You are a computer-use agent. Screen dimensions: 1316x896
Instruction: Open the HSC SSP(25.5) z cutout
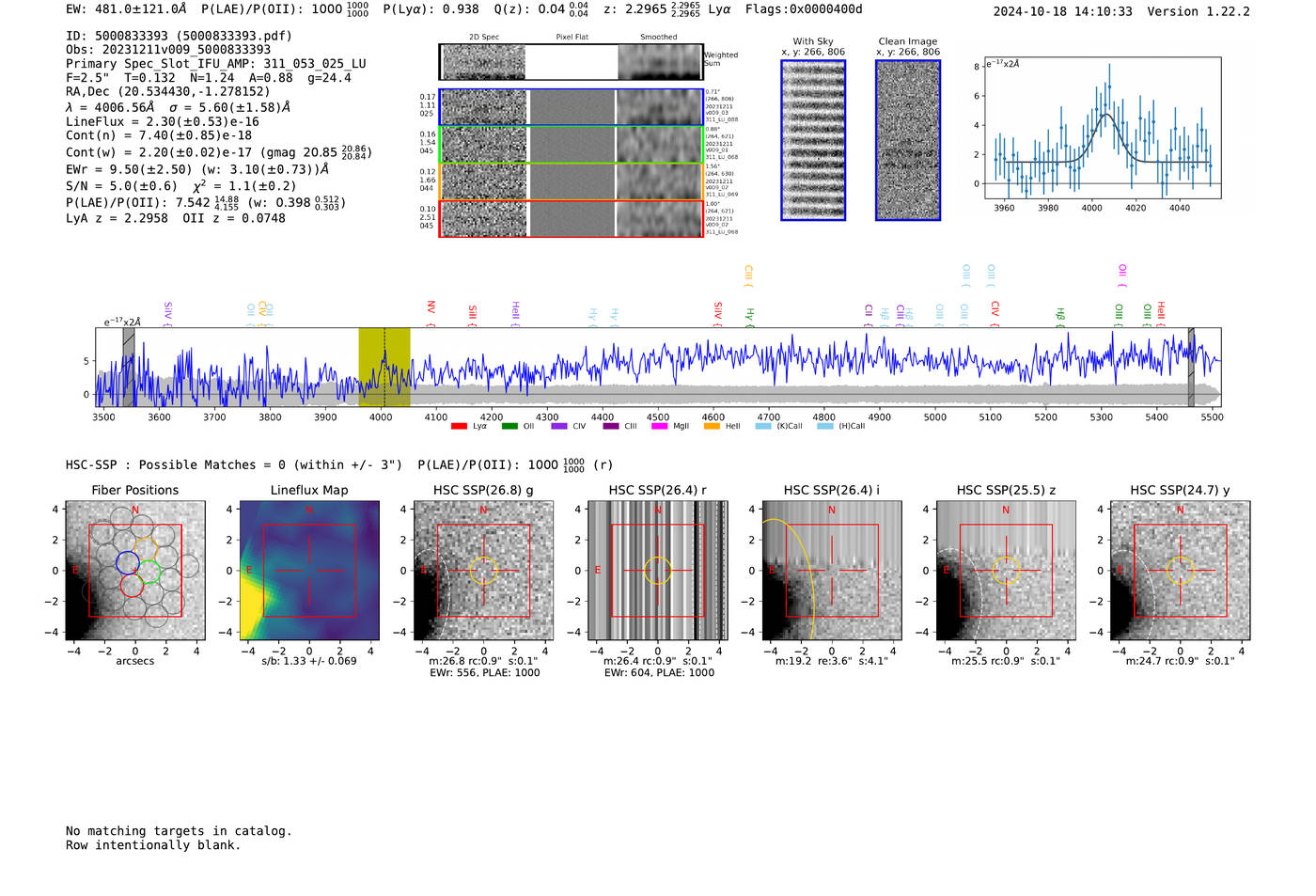click(1006, 571)
